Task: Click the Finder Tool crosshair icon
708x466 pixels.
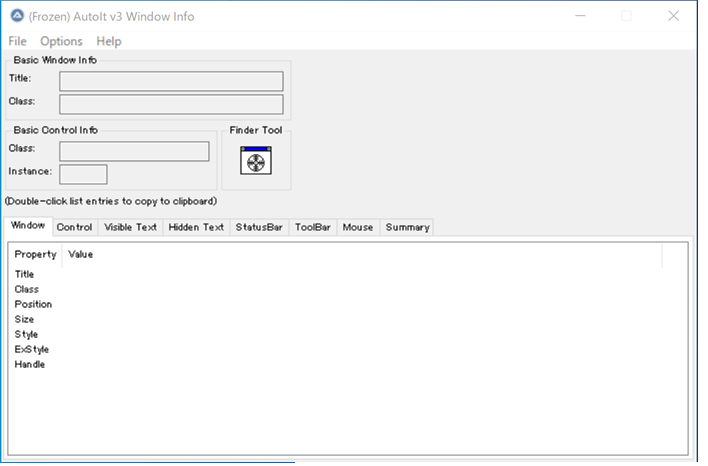Action: pyautogui.click(x=256, y=160)
